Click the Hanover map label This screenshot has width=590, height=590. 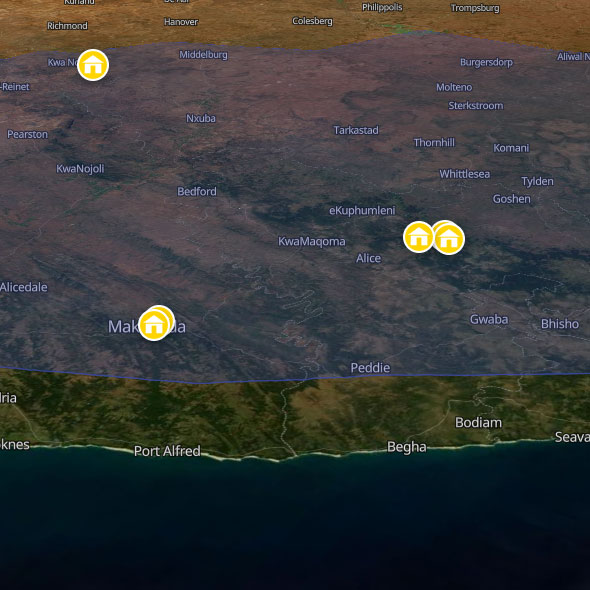pos(181,22)
